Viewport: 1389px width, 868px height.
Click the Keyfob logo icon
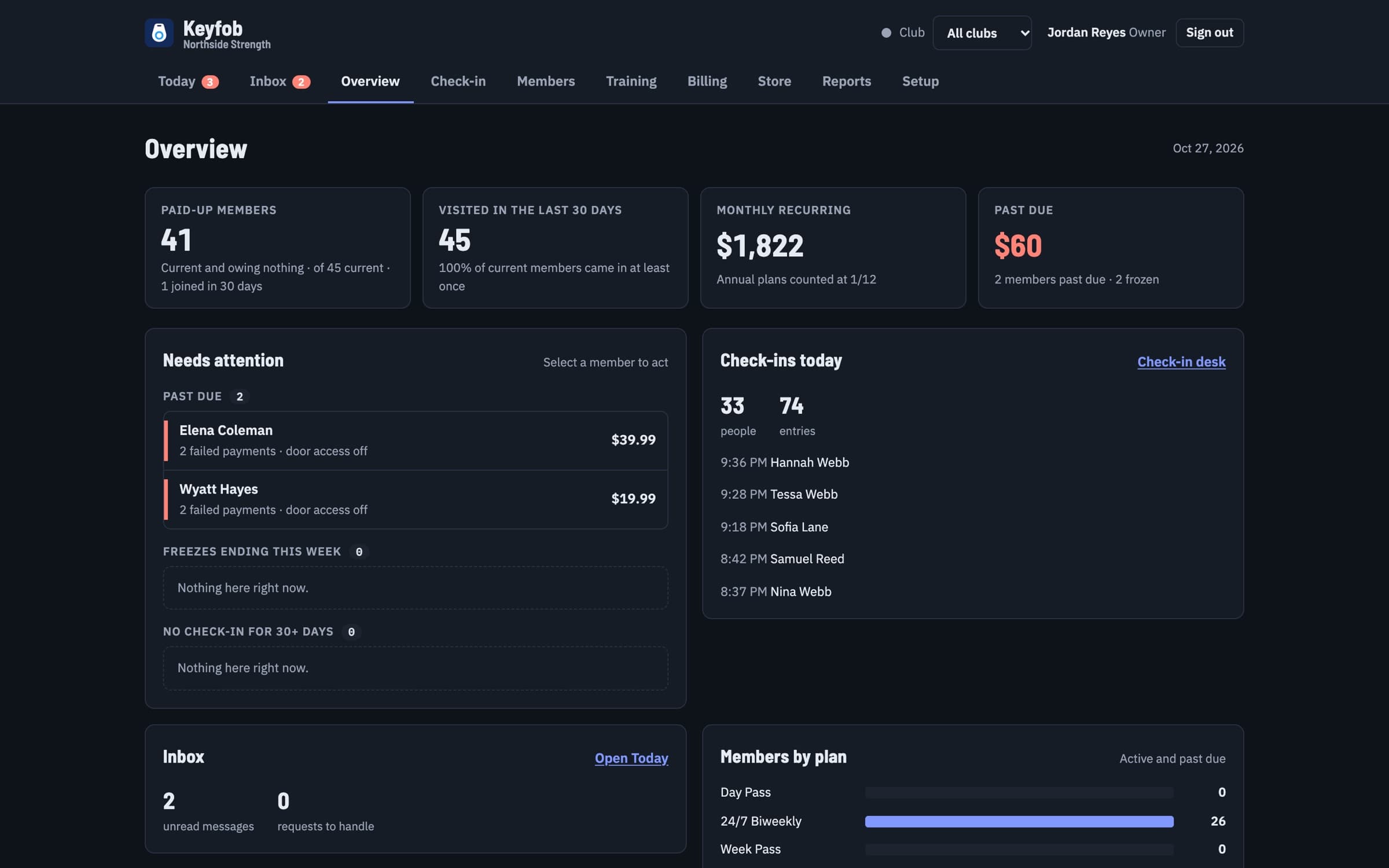159,33
